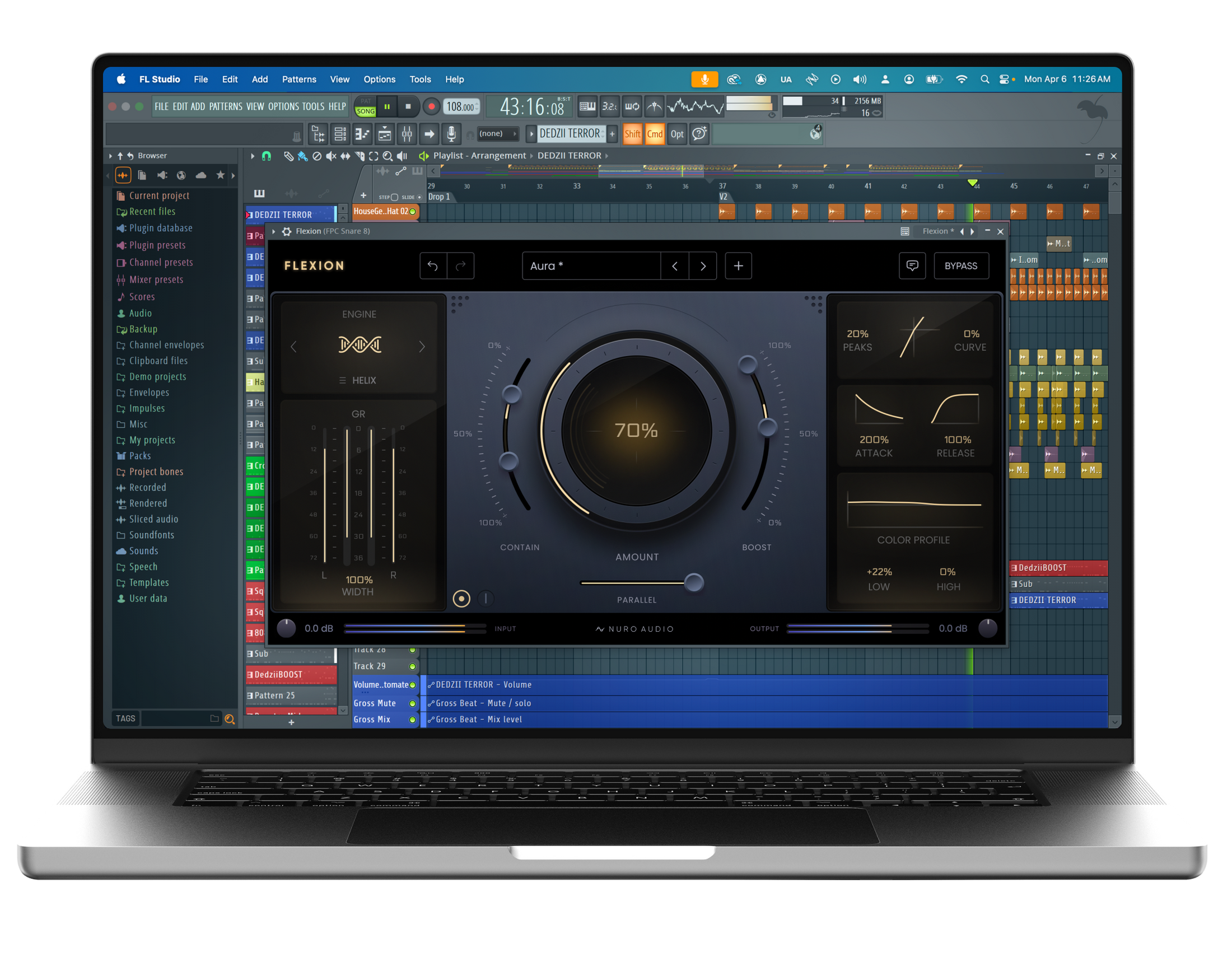Open the Playlist menu arrow

point(253,156)
